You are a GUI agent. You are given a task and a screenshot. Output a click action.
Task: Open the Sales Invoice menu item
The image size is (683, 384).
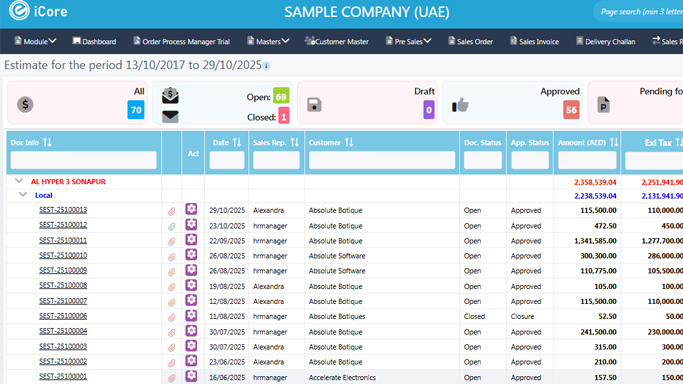pos(534,41)
